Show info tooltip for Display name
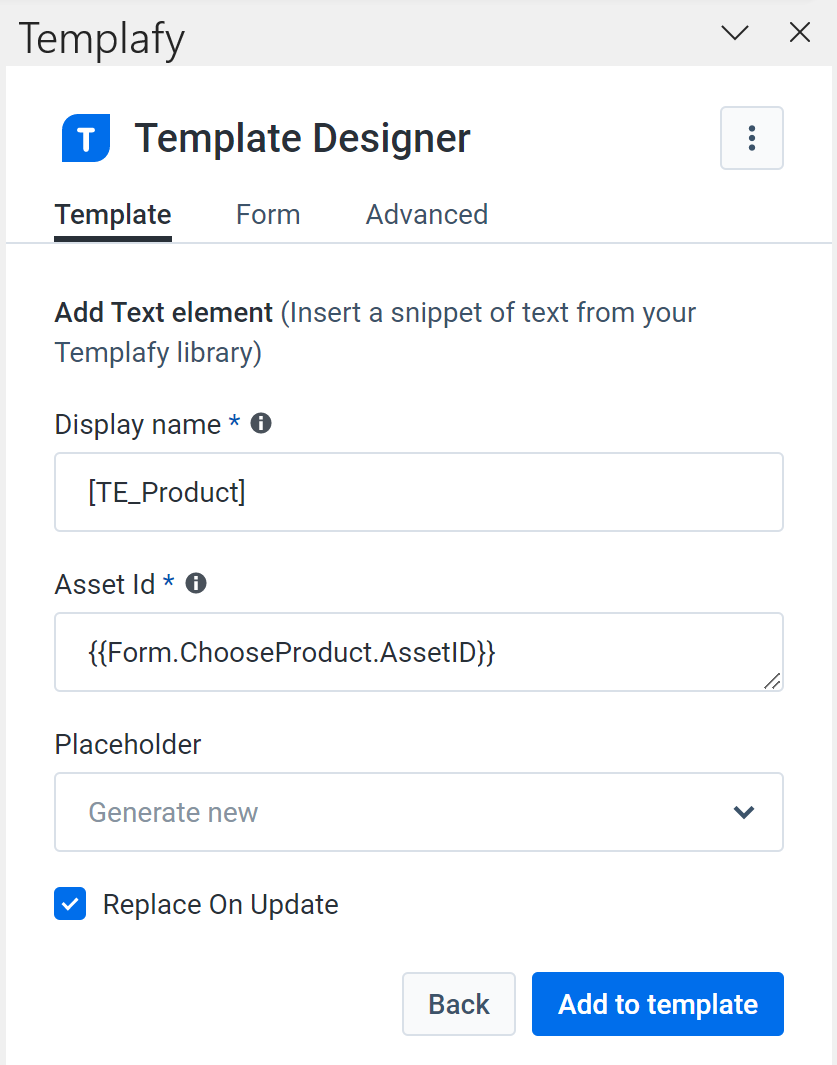The width and height of the screenshot is (837, 1065). (261, 423)
